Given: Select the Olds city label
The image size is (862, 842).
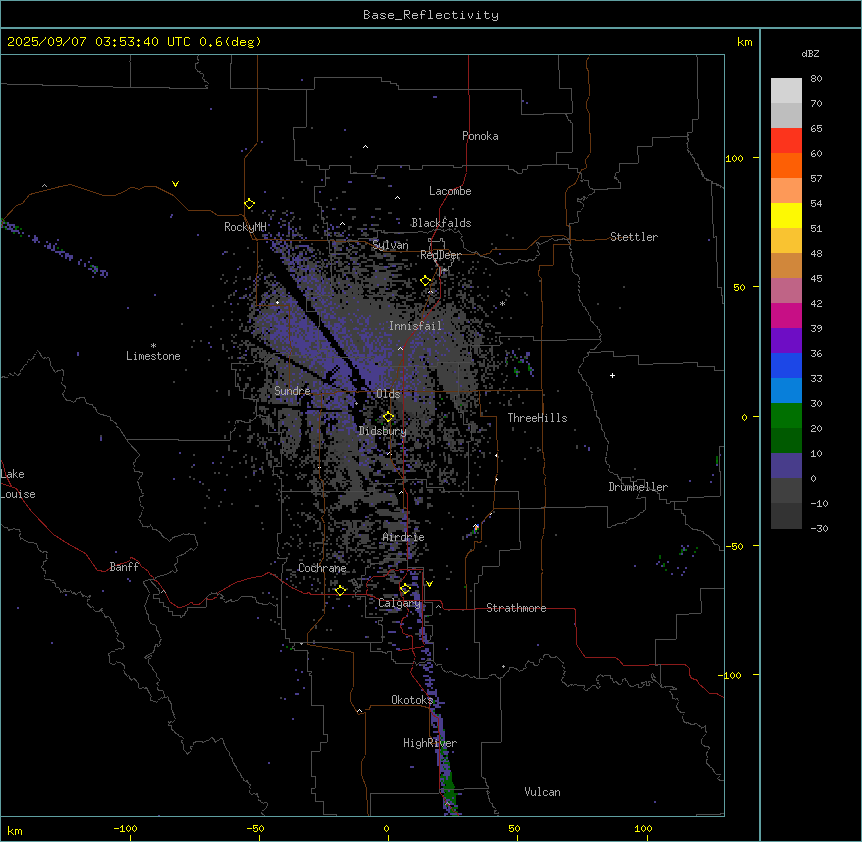Looking at the screenshot, I should click(x=388, y=394).
